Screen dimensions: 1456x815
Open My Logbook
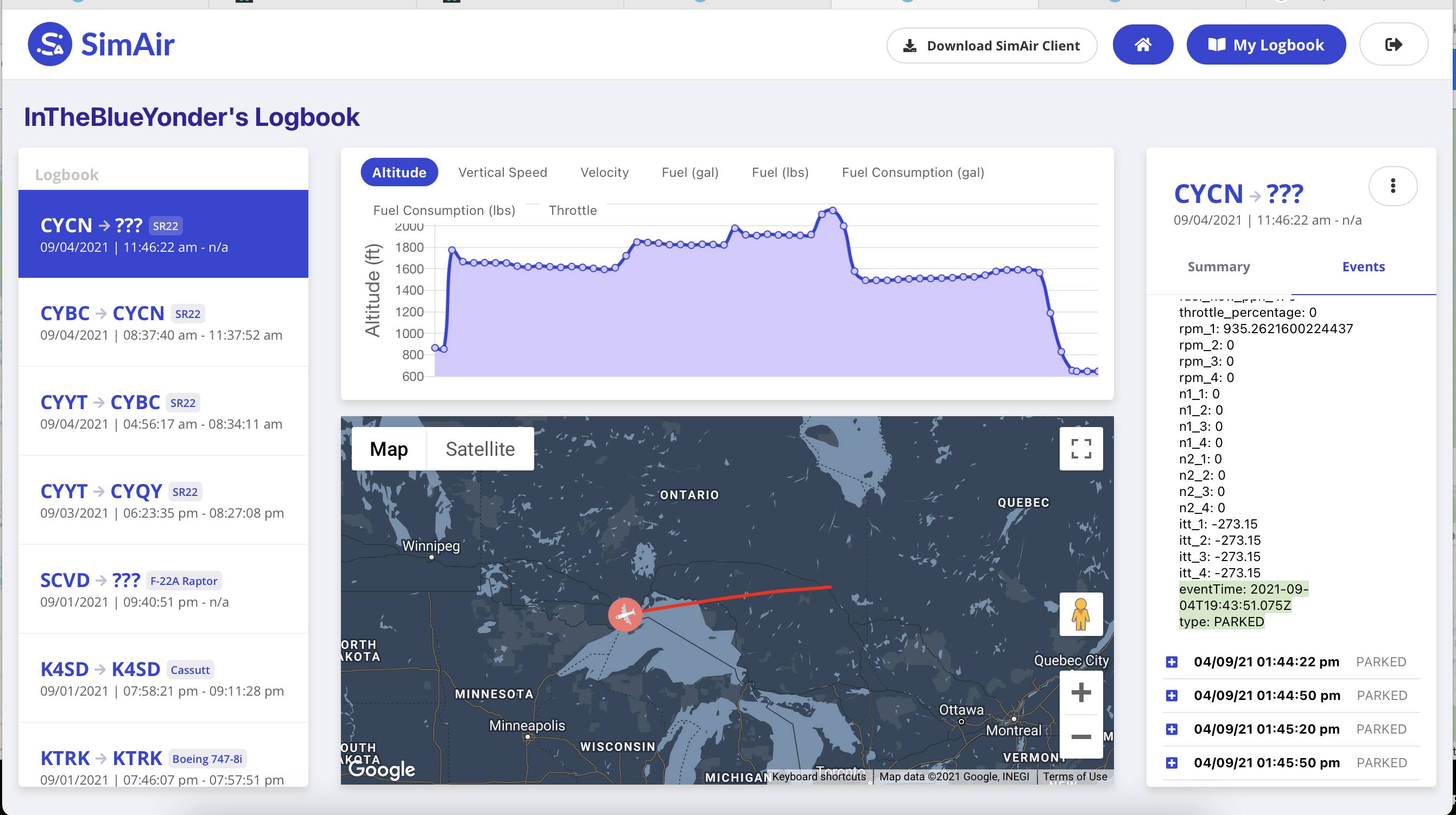click(1266, 44)
